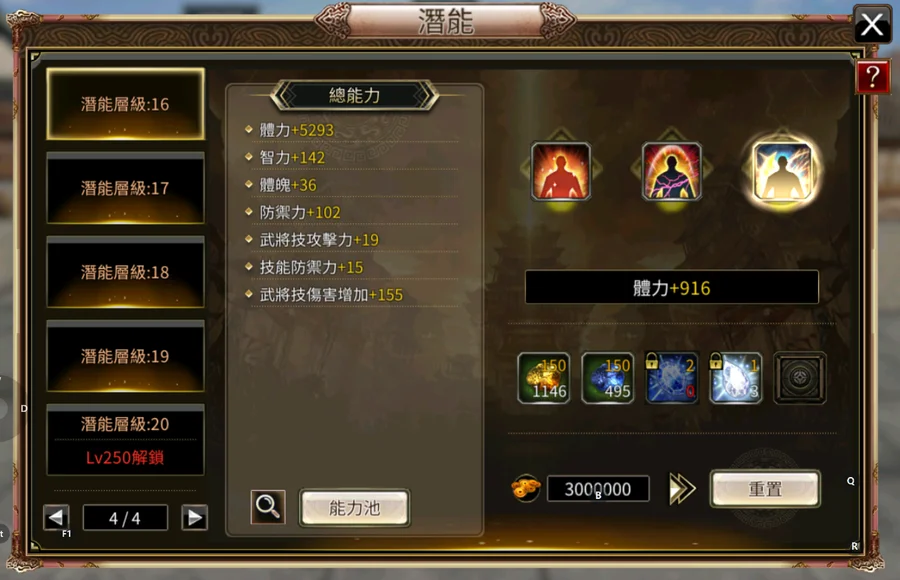Select 潛能層級:19 tab
This screenshot has height=580, width=900.
125,356
